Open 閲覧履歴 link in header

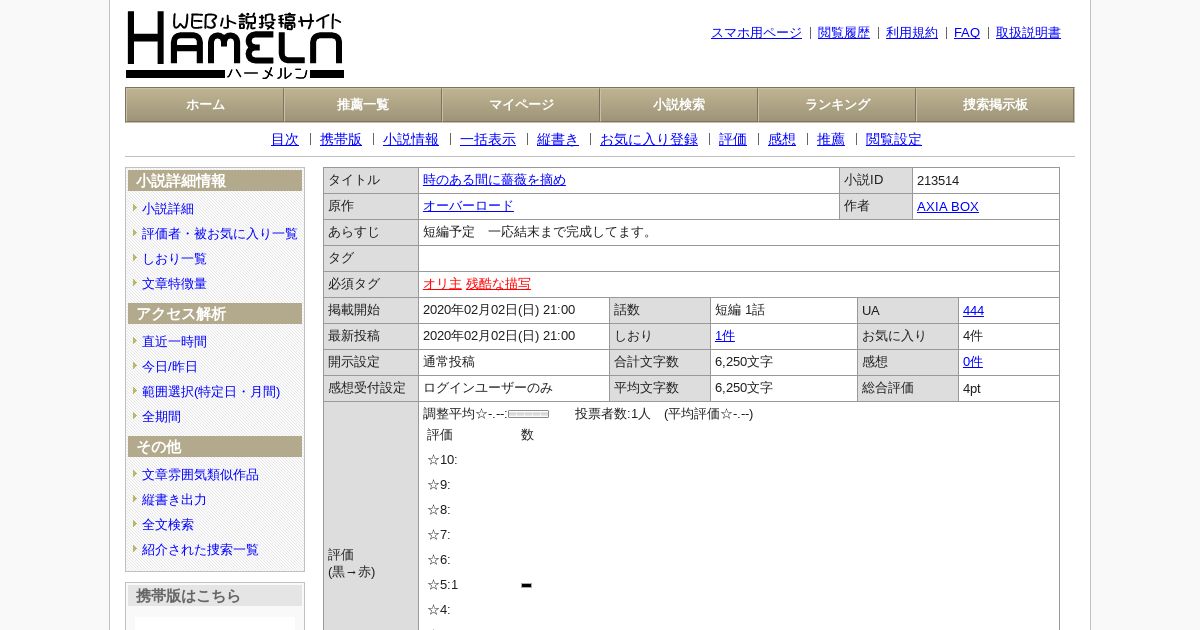[844, 33]
